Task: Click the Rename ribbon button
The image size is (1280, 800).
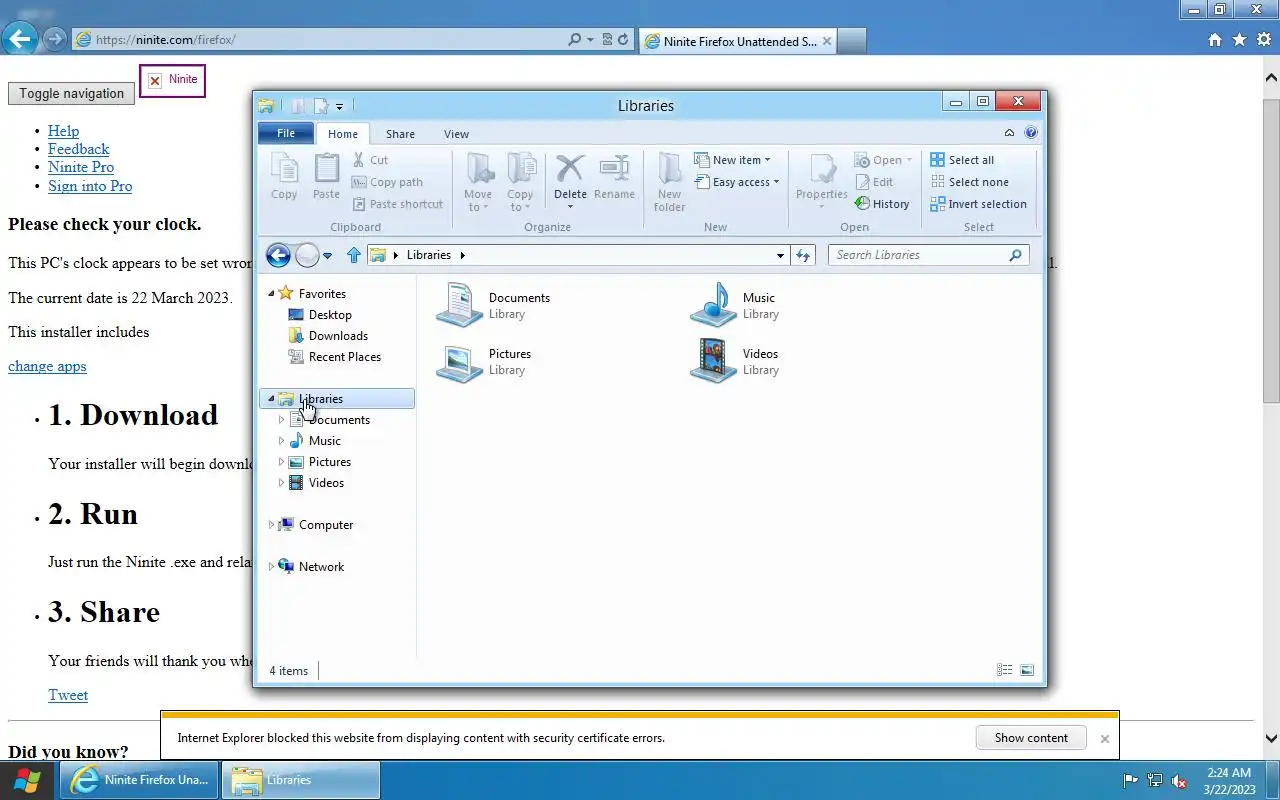Action: [614, 178]
